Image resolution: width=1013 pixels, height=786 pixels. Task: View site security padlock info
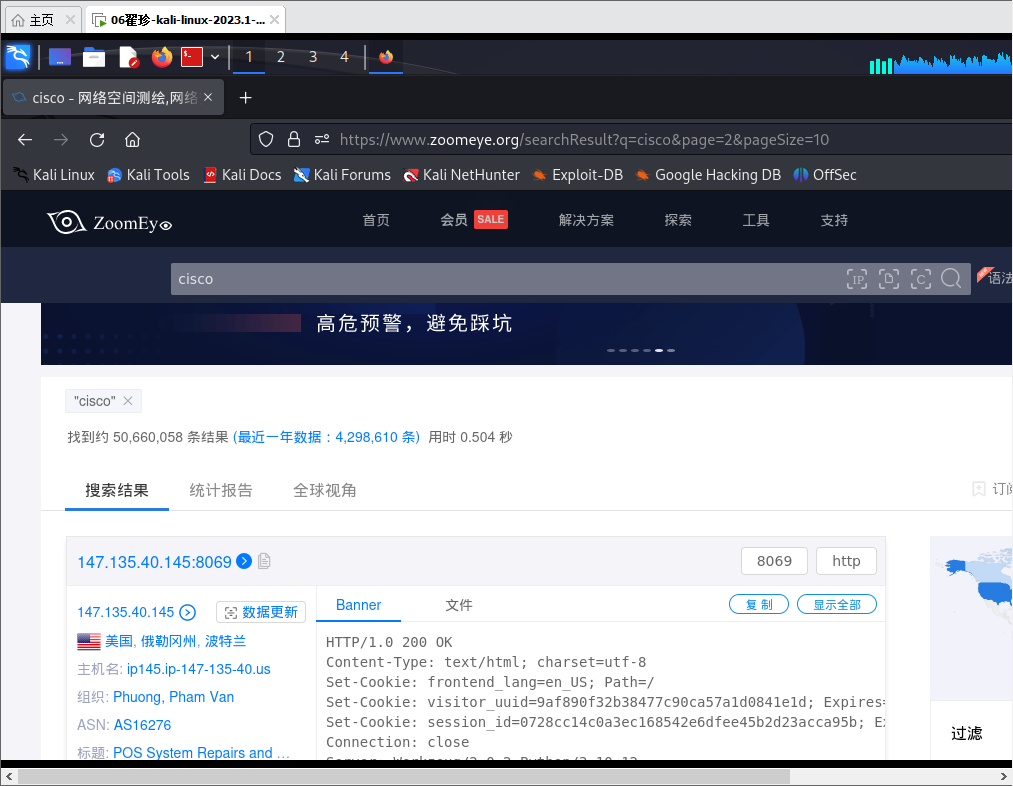(x=294, y=140)
